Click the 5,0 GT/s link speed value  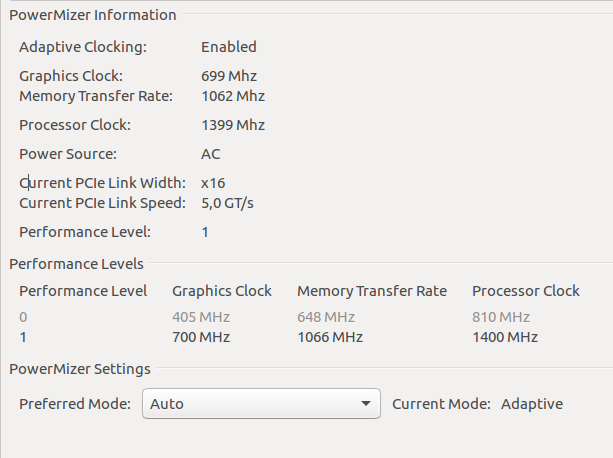click(227, 203)
